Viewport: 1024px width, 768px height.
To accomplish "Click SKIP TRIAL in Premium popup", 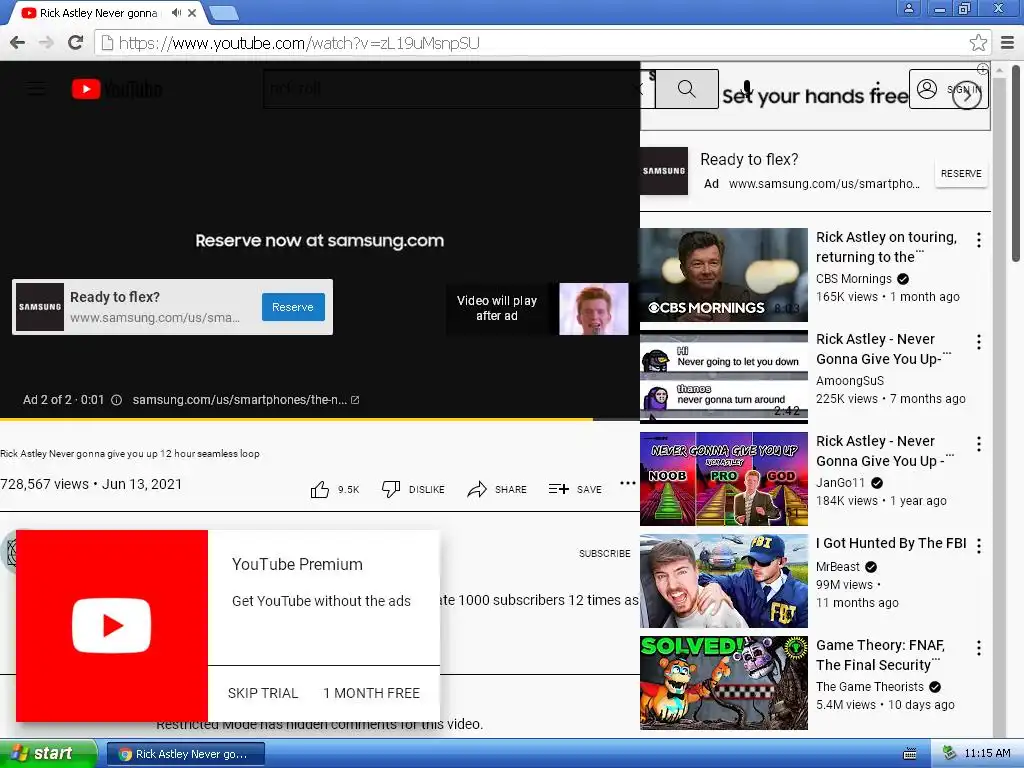I will click(x=263, y=694).
